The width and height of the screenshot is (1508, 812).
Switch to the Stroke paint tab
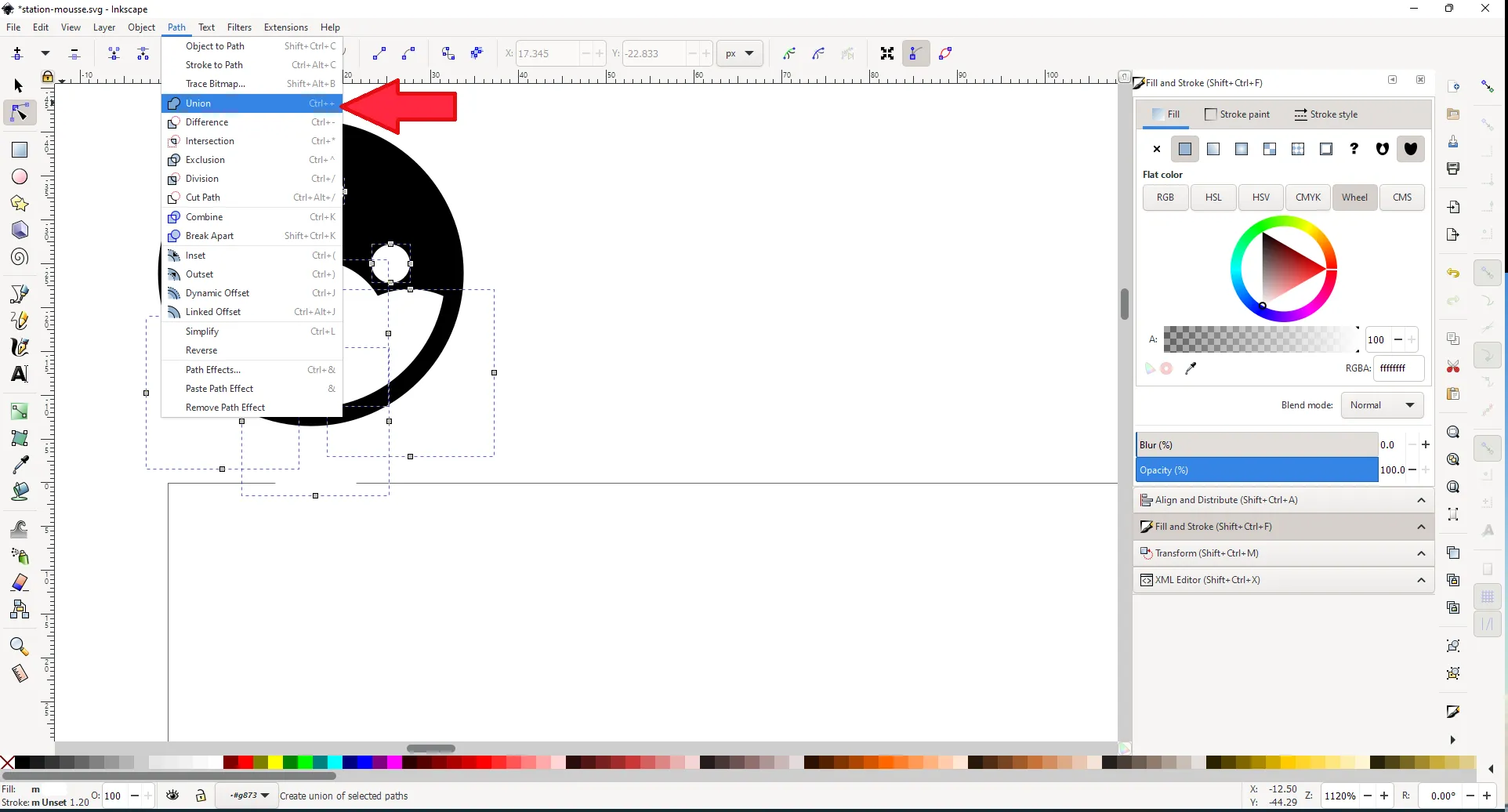pos(1238,114)
